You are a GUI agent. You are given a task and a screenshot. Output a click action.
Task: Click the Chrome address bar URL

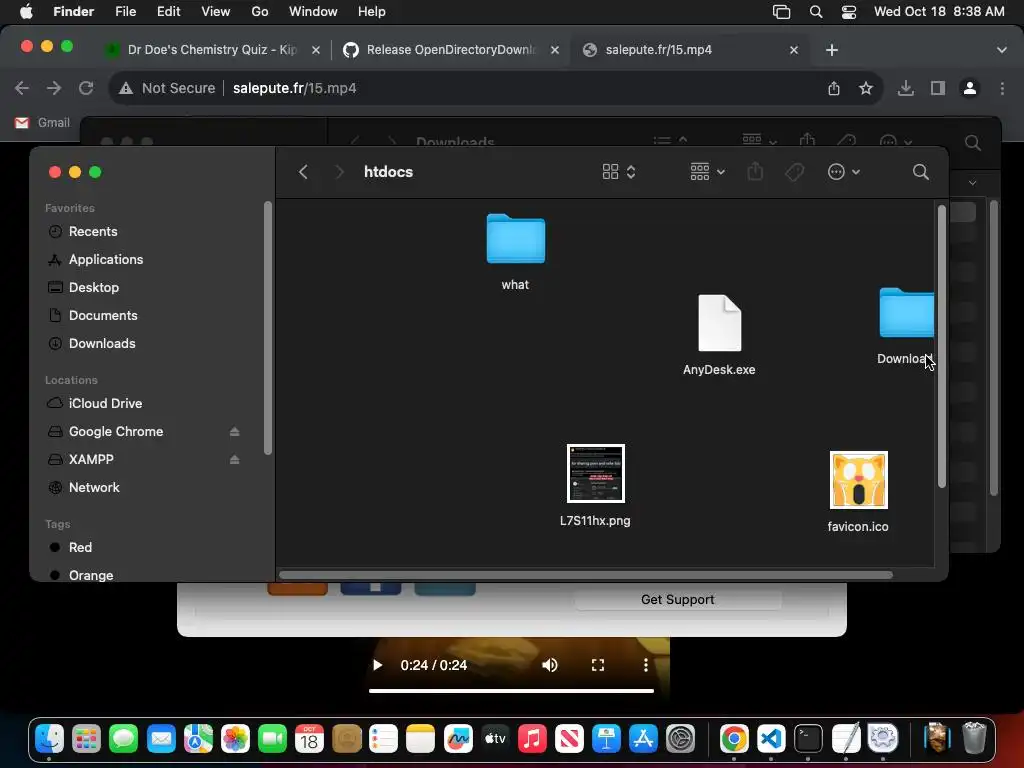pos(295,88)
